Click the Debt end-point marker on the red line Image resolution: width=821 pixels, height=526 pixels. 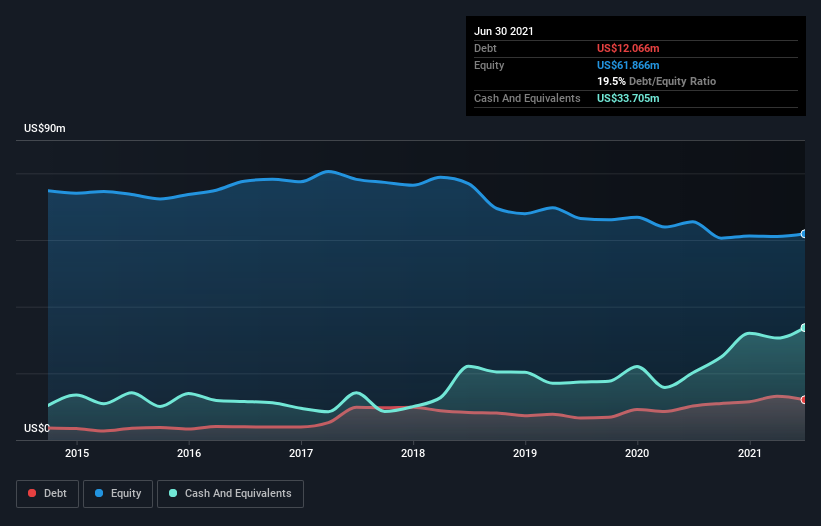tap(804, 400)
